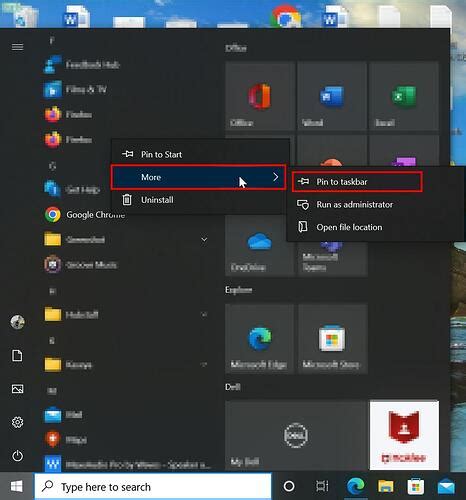
Task: Choose Pin to Start
Action: click(200, 154)
